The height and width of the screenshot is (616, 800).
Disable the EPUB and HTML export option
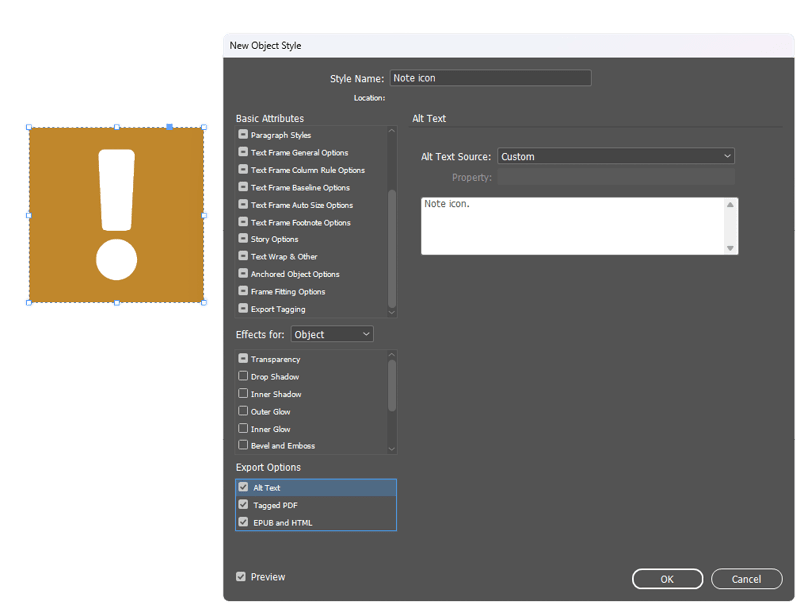click(242, 522)
